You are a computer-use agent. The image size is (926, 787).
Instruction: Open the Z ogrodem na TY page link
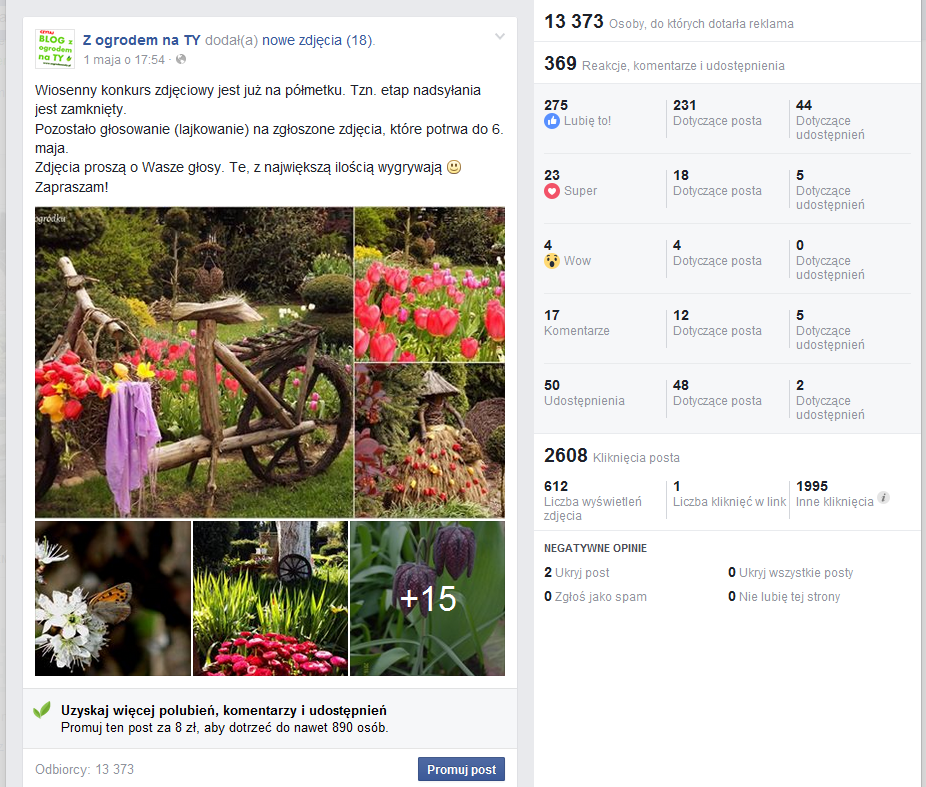pyautogui.click(x=141, y=40)
